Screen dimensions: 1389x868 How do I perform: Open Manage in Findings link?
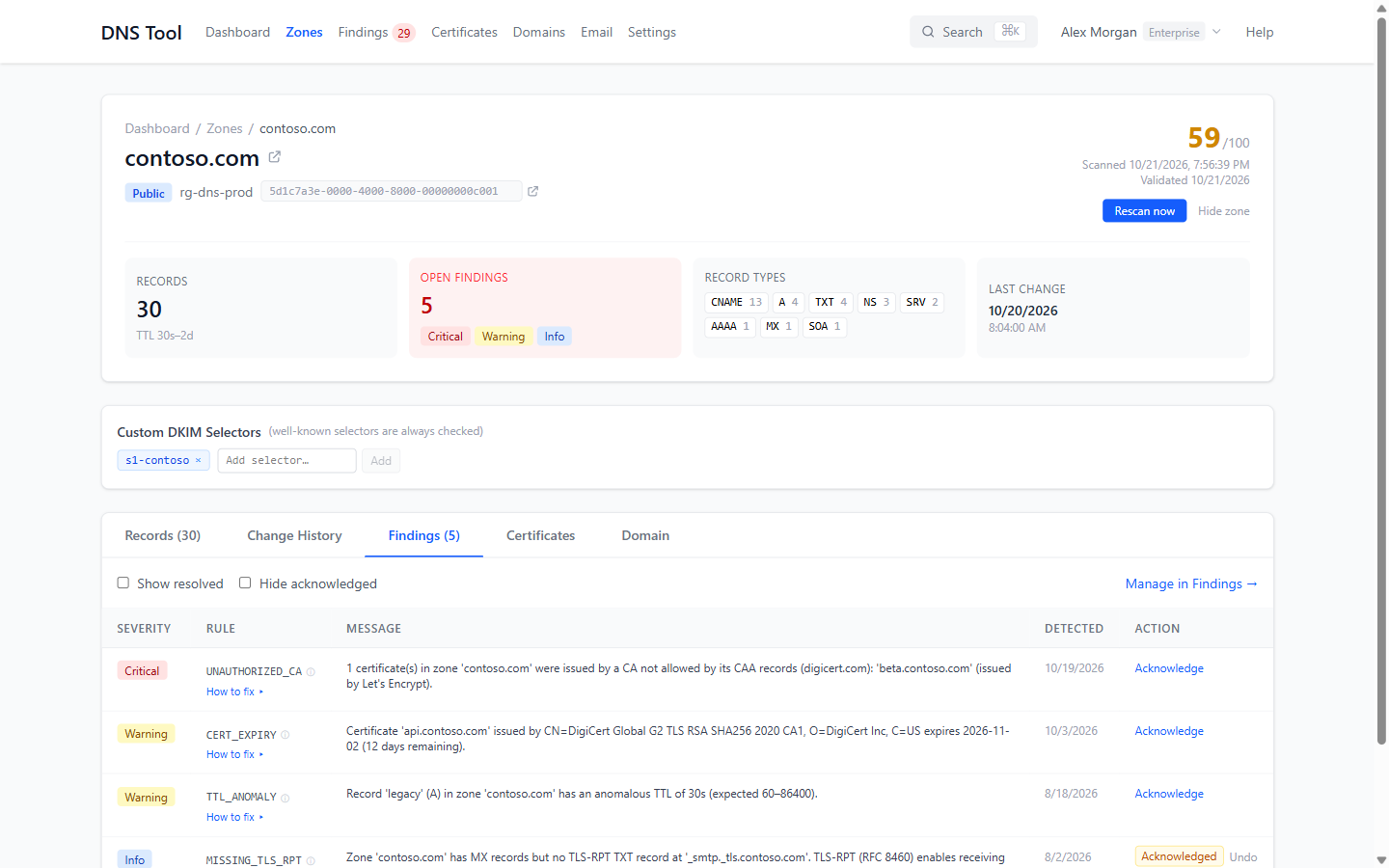point(1191,583)
